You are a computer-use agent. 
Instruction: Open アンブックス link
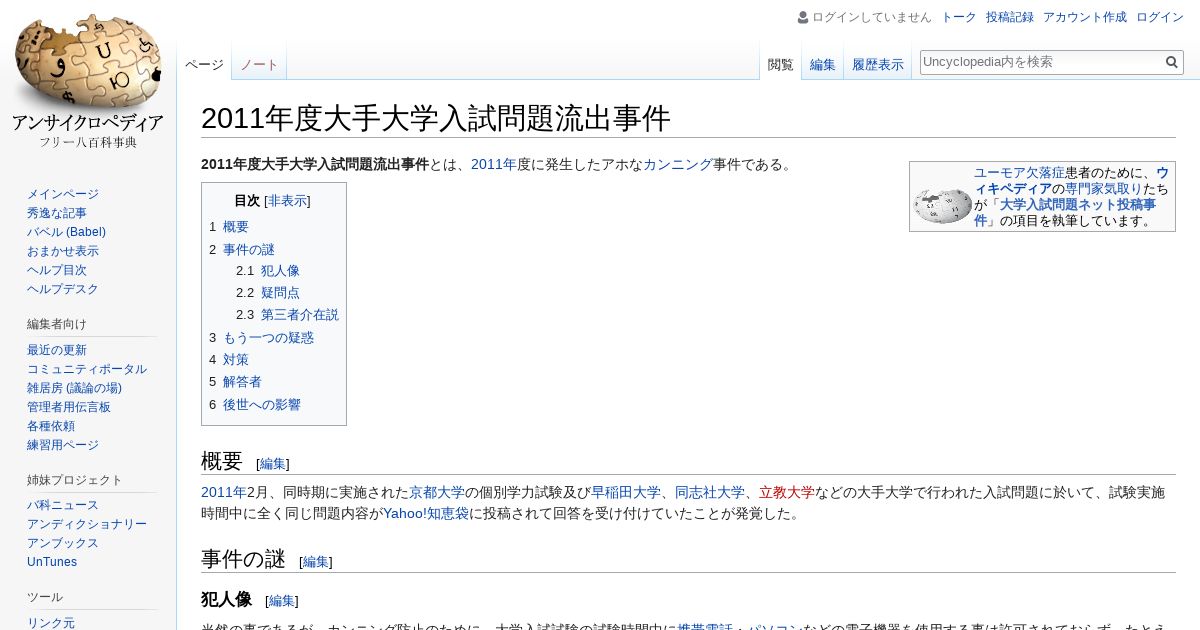[63, 543]
